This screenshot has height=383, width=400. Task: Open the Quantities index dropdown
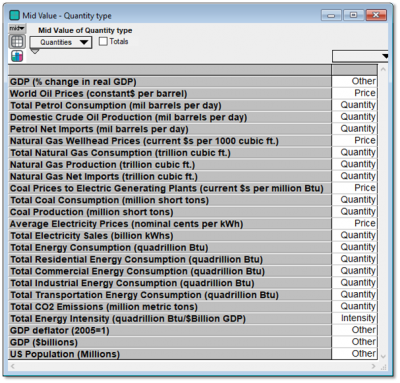[61, 42]
